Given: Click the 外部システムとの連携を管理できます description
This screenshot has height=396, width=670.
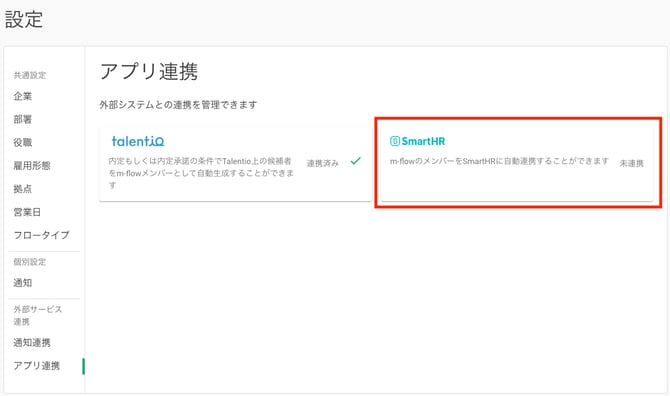Looking at the screenshot, I should coord(178,105).
